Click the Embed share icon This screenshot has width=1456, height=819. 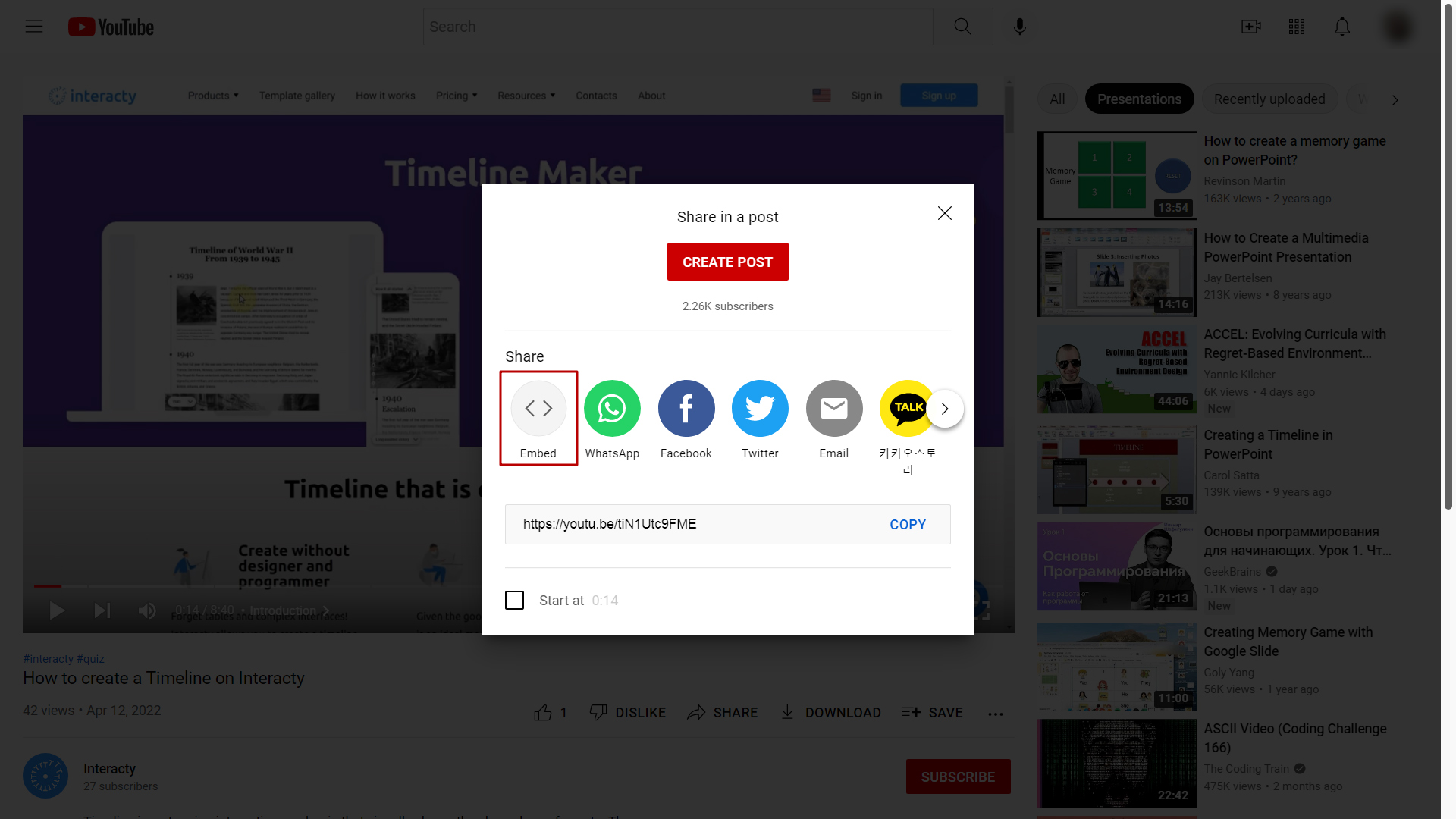[538, 407]
